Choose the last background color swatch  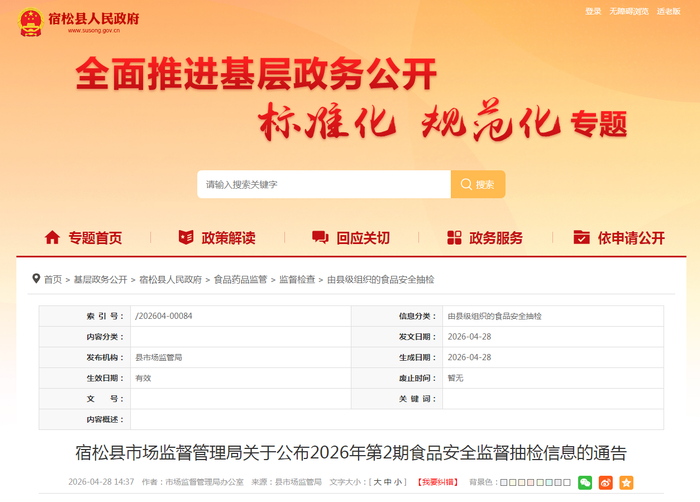pyautogui.click(x=567, y=482)
